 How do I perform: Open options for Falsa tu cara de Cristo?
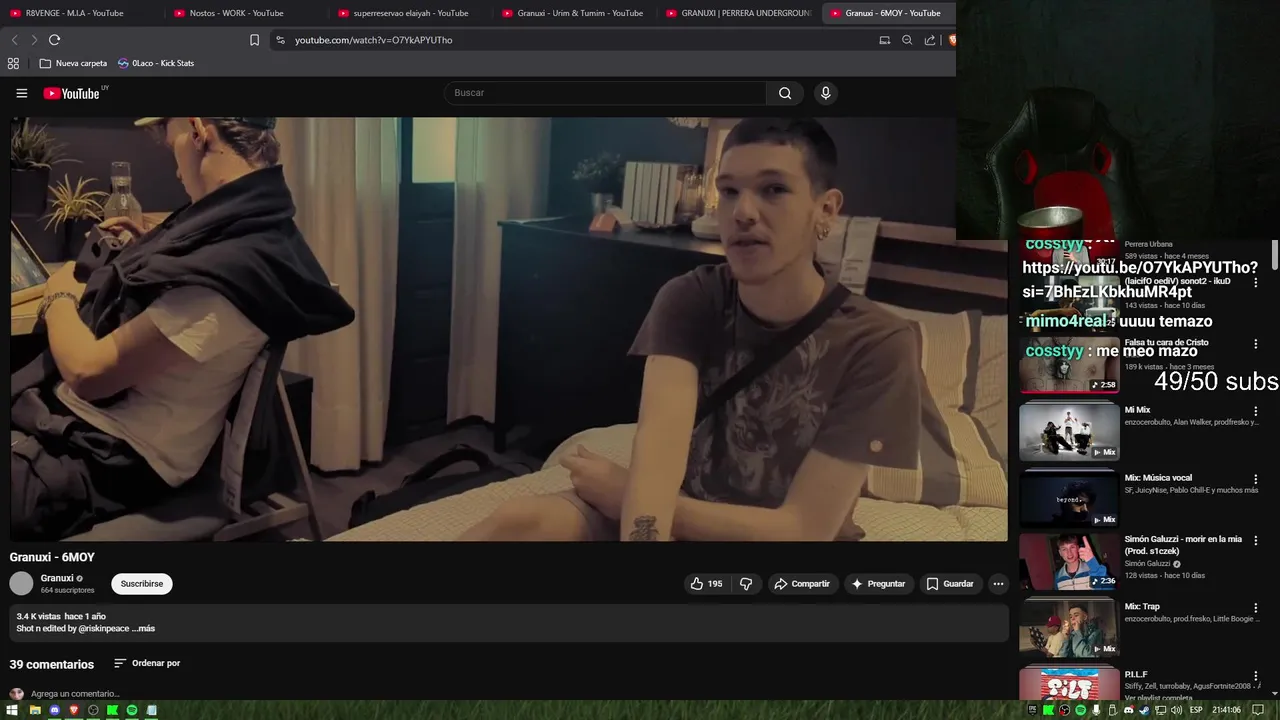coord(1256,344)
